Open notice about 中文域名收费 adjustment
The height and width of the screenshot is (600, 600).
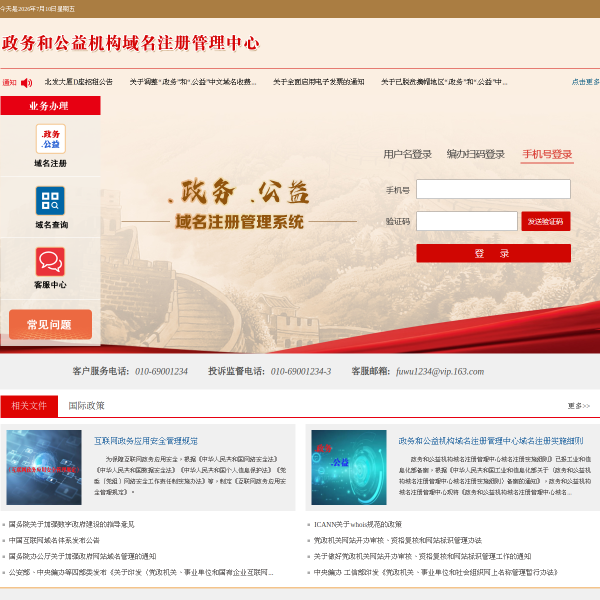(x=193, y=82)
